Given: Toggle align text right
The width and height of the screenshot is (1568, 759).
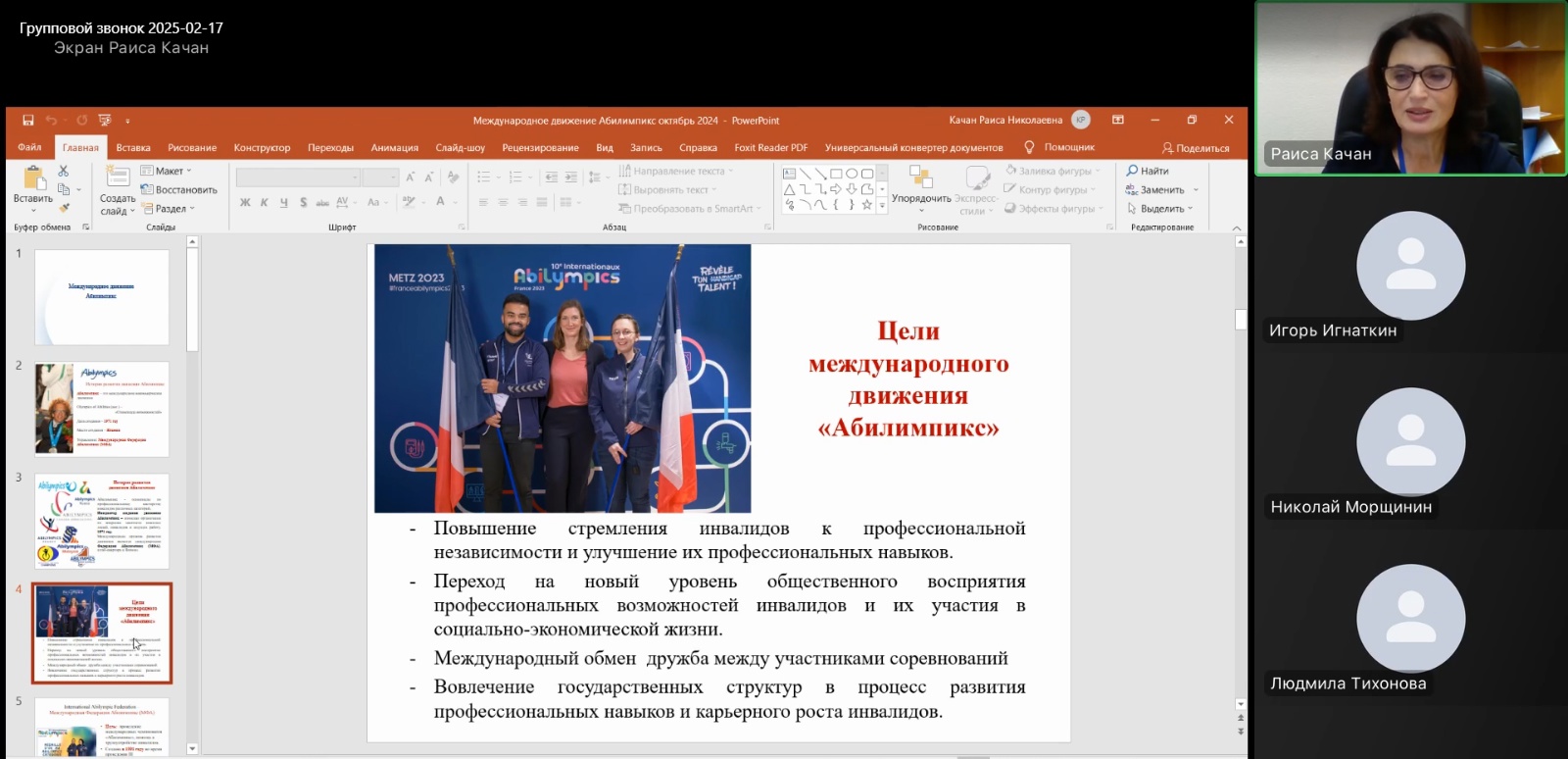Looking at the screenshot, I should [x=522, y=202].
